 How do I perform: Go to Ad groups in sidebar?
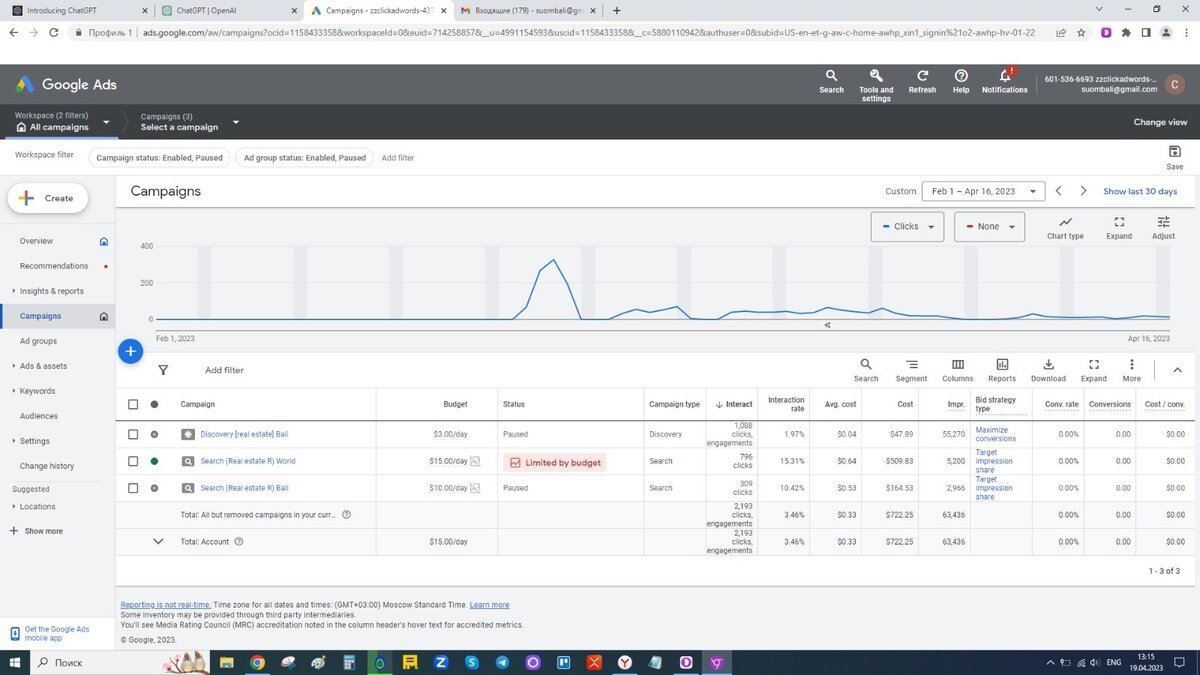pyautogui.click(x=39, y=341)
